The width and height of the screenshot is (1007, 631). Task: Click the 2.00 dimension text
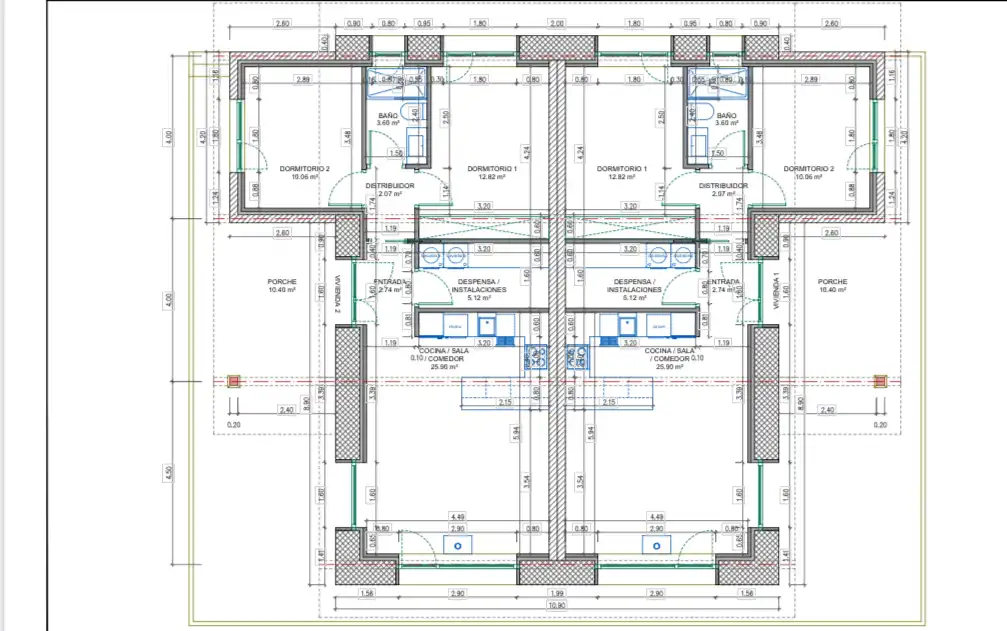pos(556,23)
